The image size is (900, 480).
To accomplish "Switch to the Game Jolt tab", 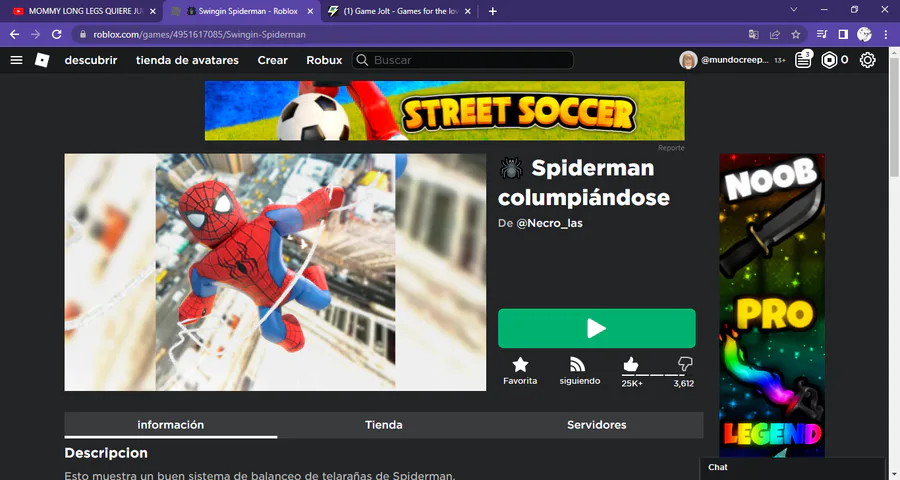I will (x=400, y=11).
